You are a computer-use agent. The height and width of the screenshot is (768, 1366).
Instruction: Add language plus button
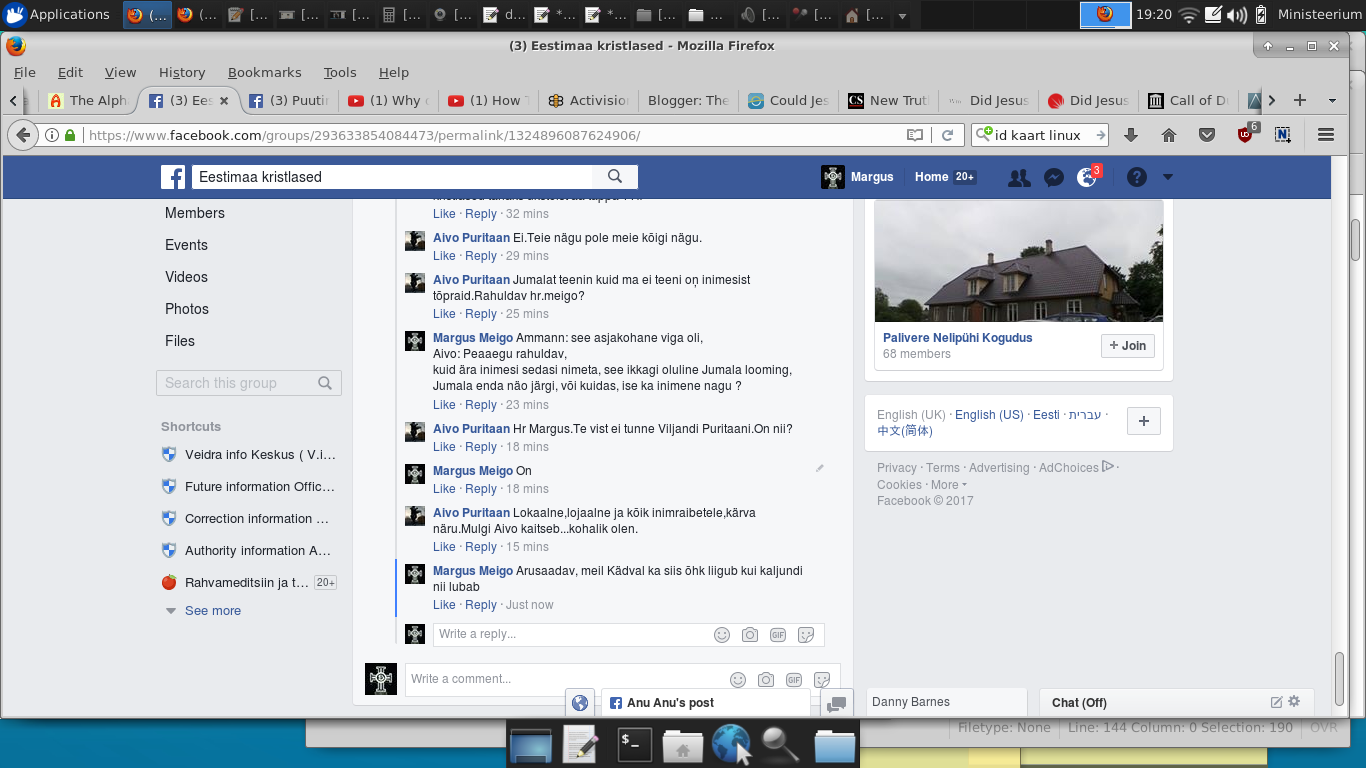[1144, 421]
